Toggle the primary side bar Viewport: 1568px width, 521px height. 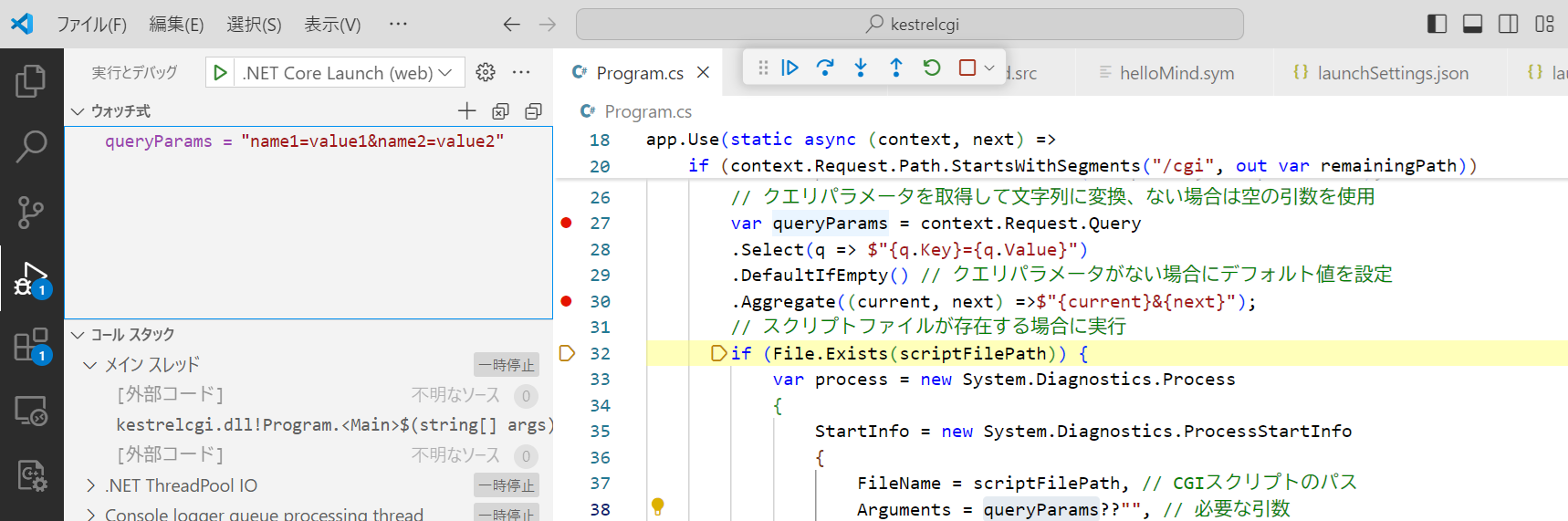click(1437, 24)
